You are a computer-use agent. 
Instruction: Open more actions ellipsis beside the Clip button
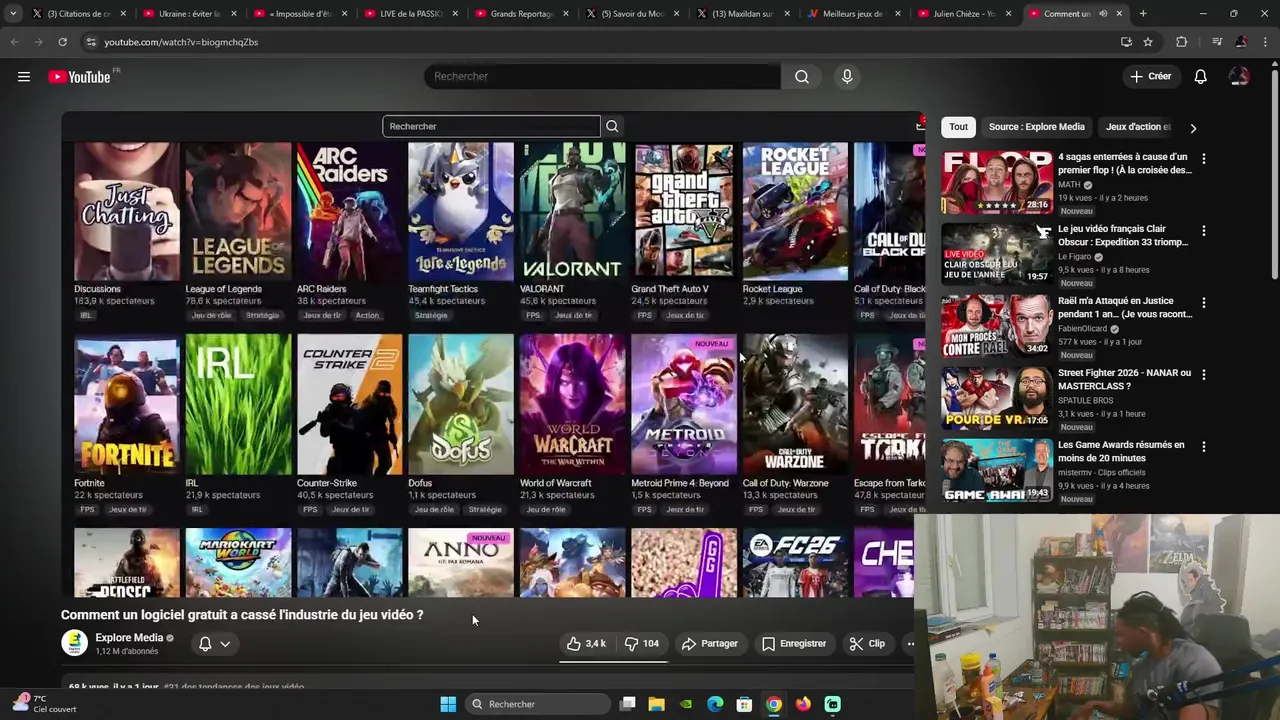(910, 644)
